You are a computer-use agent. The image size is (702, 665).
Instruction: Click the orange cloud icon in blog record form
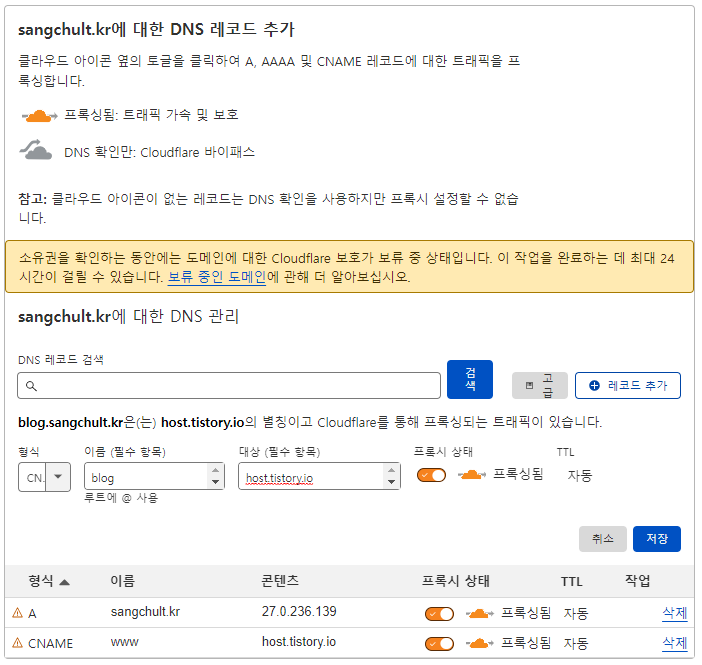[x=472, y=474]
